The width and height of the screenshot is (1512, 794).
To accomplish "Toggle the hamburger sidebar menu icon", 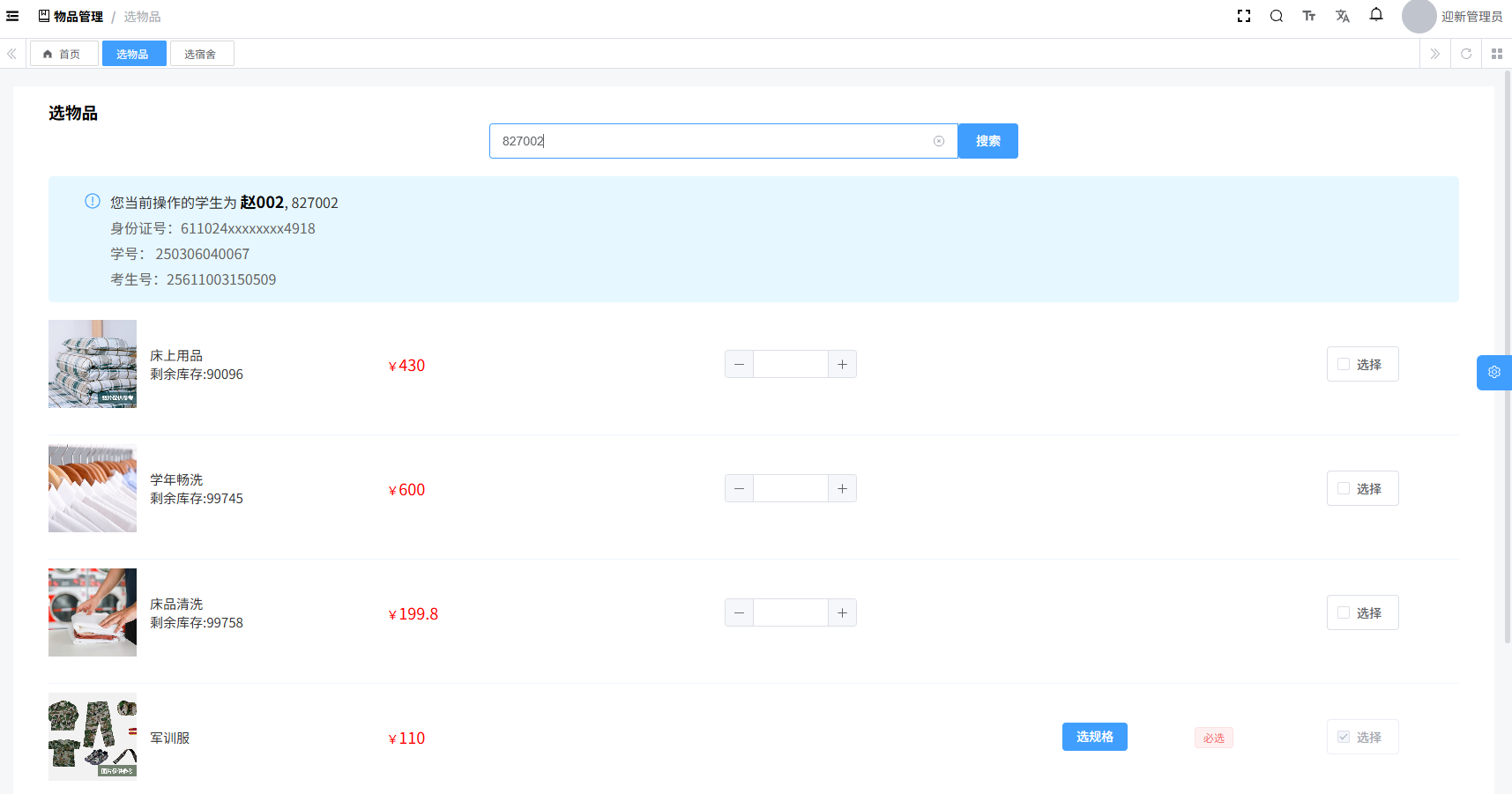I will [x=12, y=16].
